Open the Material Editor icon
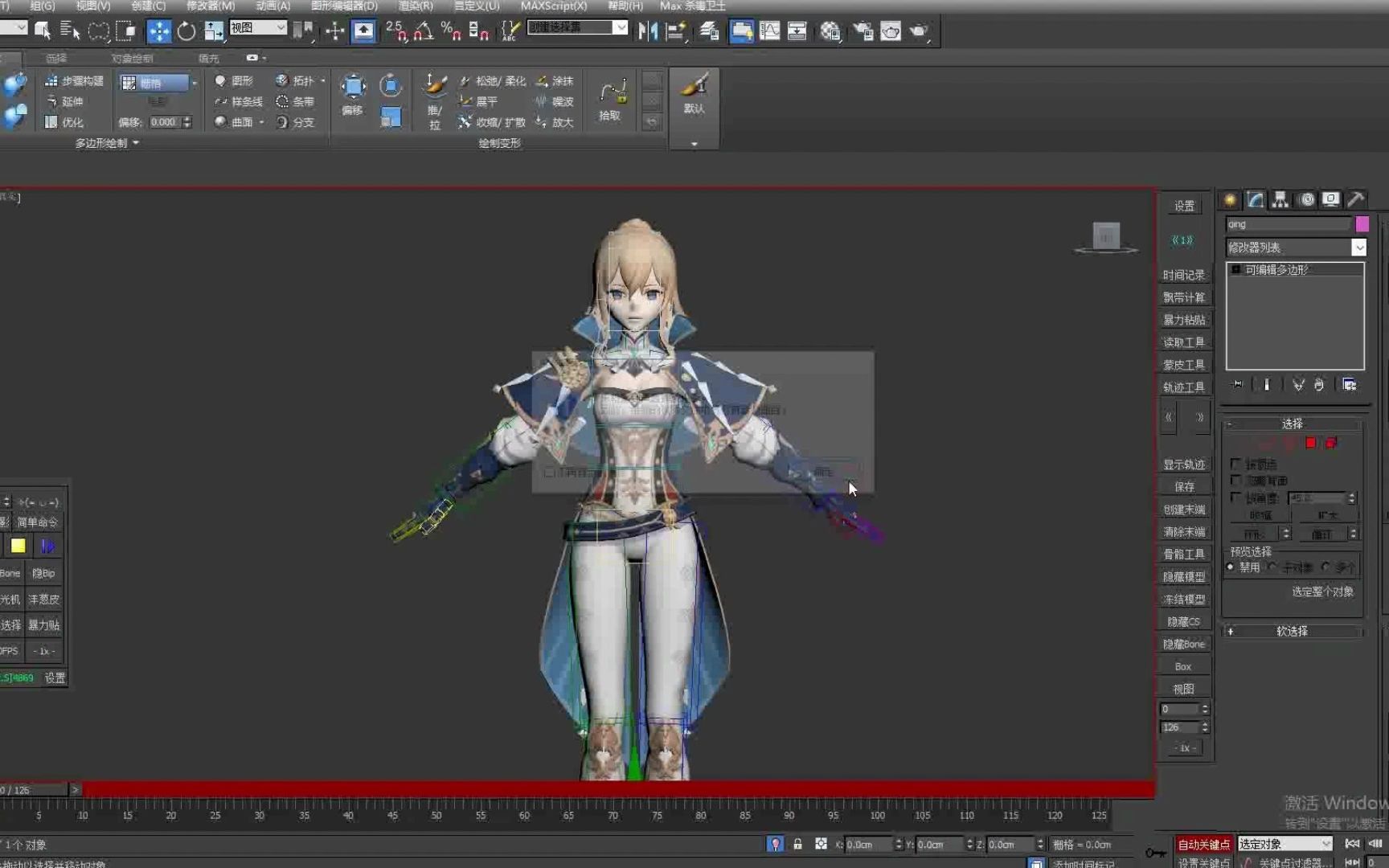The image size is (1389, 868). click(830, 31)
